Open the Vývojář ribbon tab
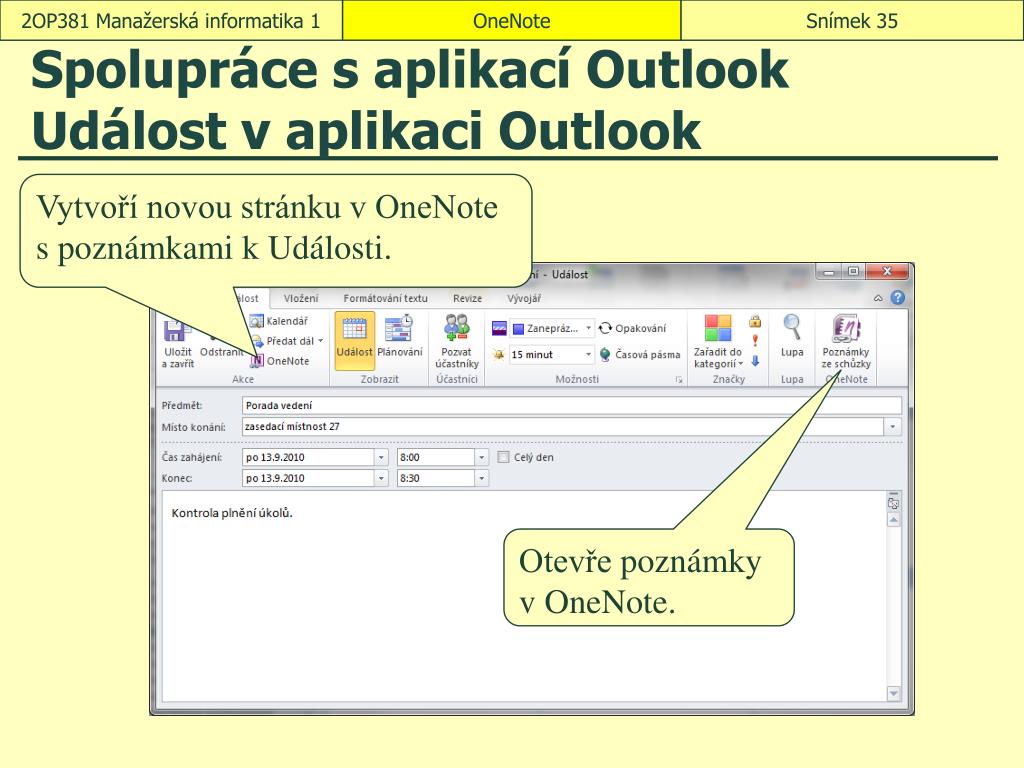Viewport: 1024px width, 768px height. pos(524,298)
